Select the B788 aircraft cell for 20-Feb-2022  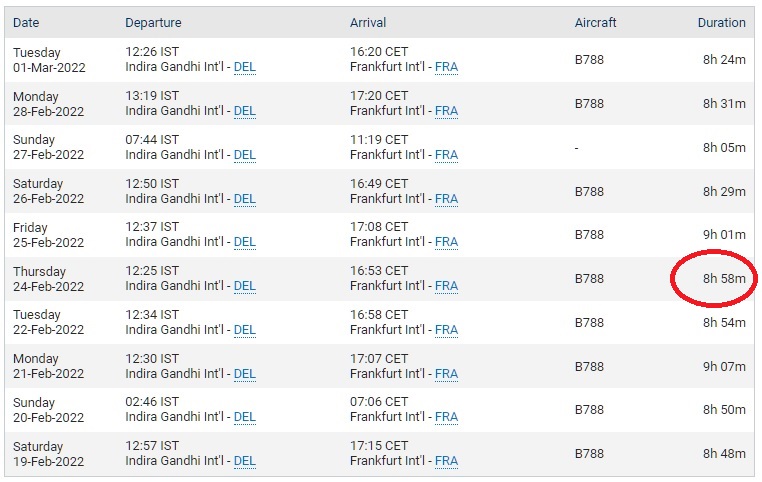[x=589, y=410]
